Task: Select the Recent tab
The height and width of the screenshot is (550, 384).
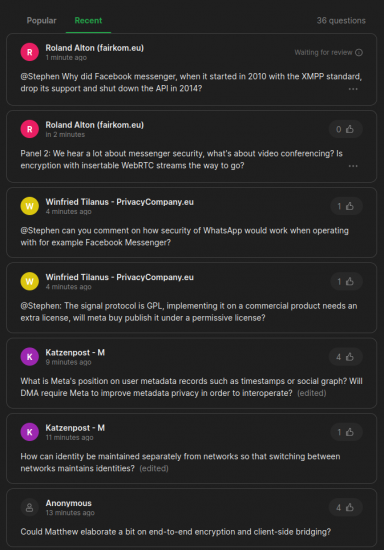Action: [x=88, y=21]
